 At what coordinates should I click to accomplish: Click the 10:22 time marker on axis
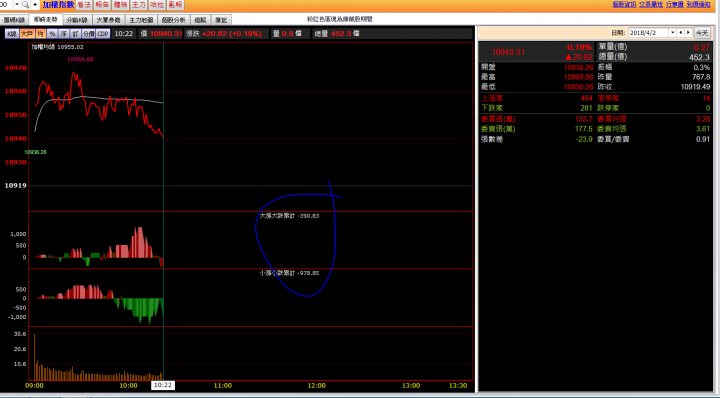(x=163, y=385)
